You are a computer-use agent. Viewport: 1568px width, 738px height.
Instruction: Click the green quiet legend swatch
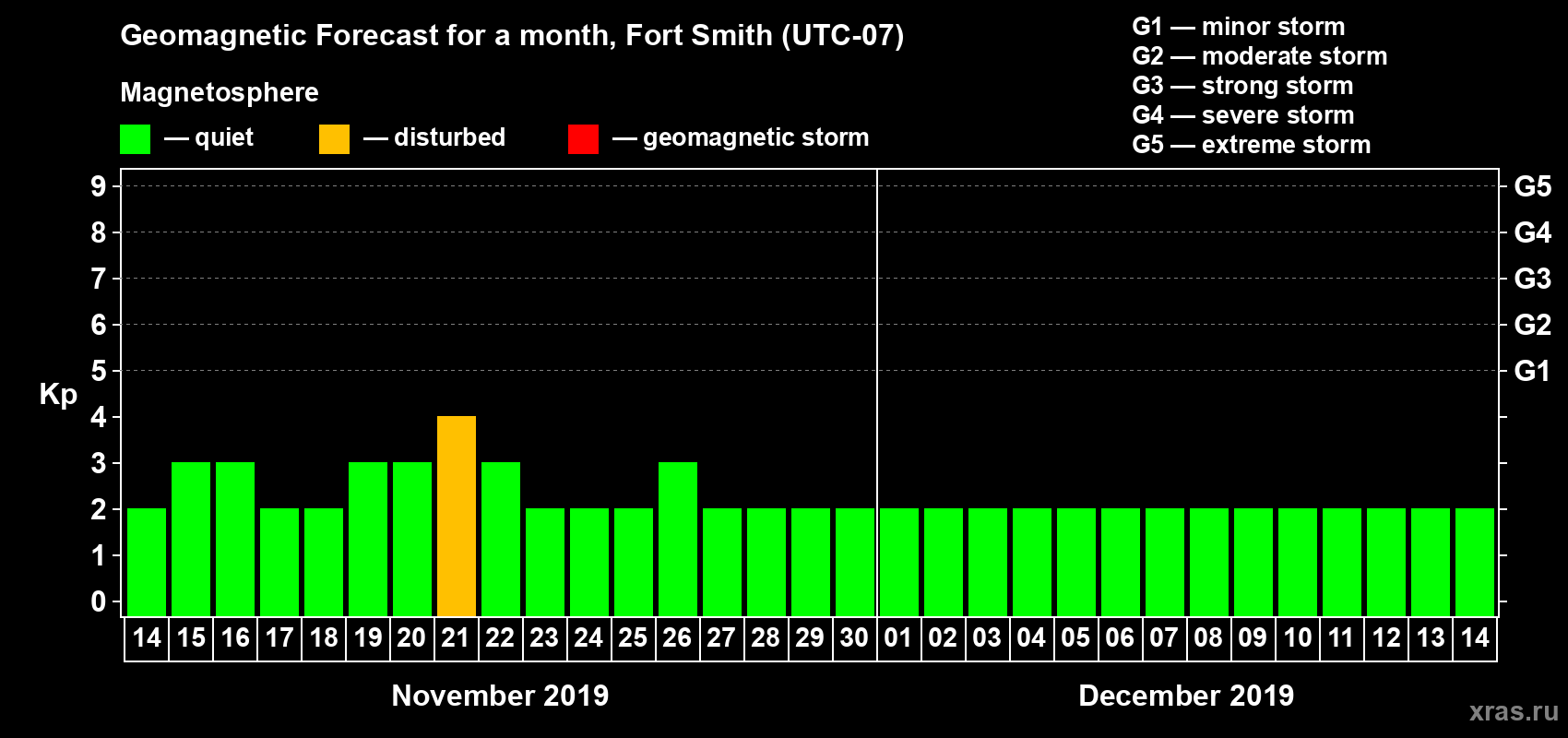click(x=135, y=139)
